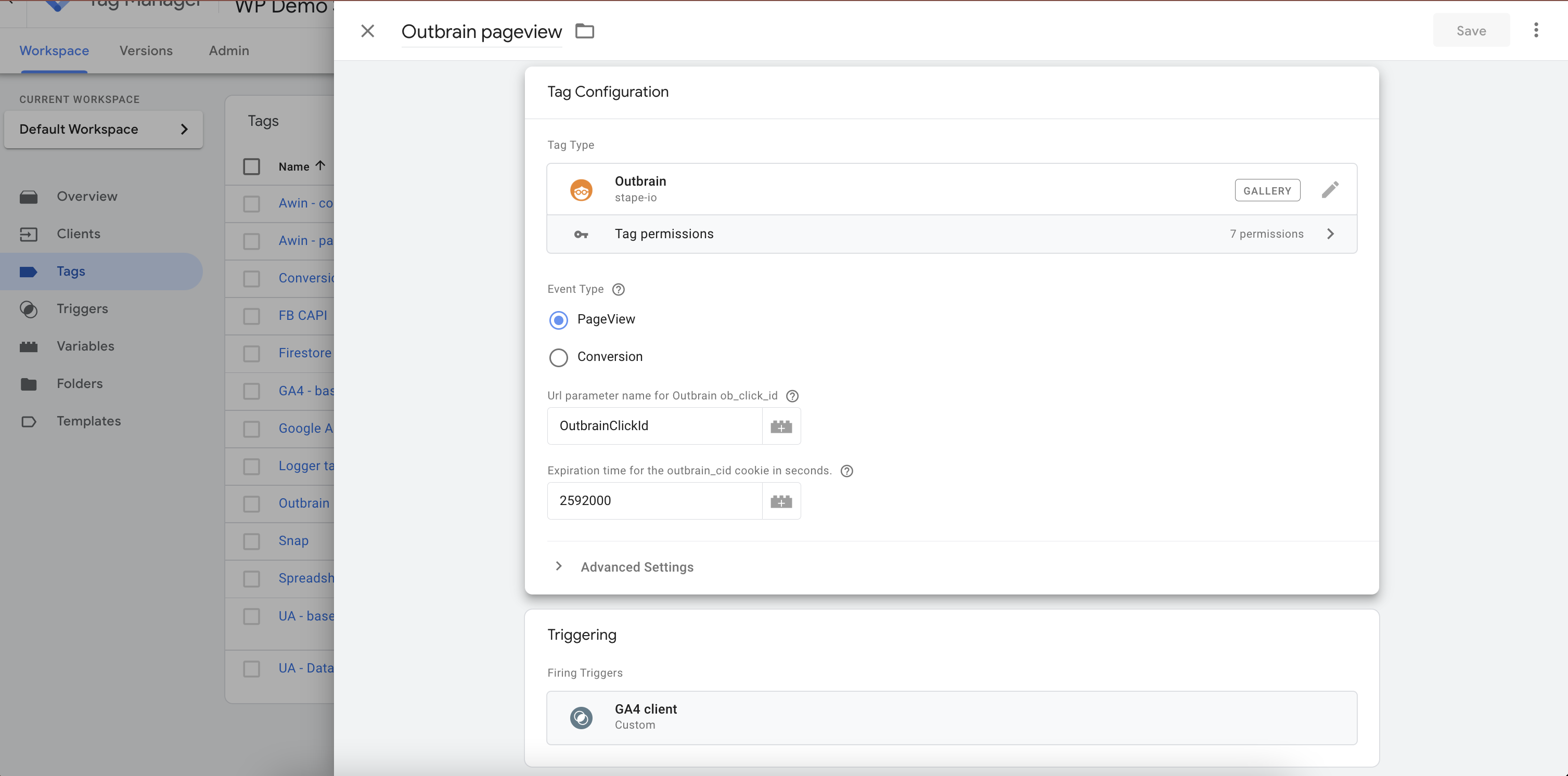1568x776 pixels.
Task: Open Event Type help icon
Action: coord(619,289)
